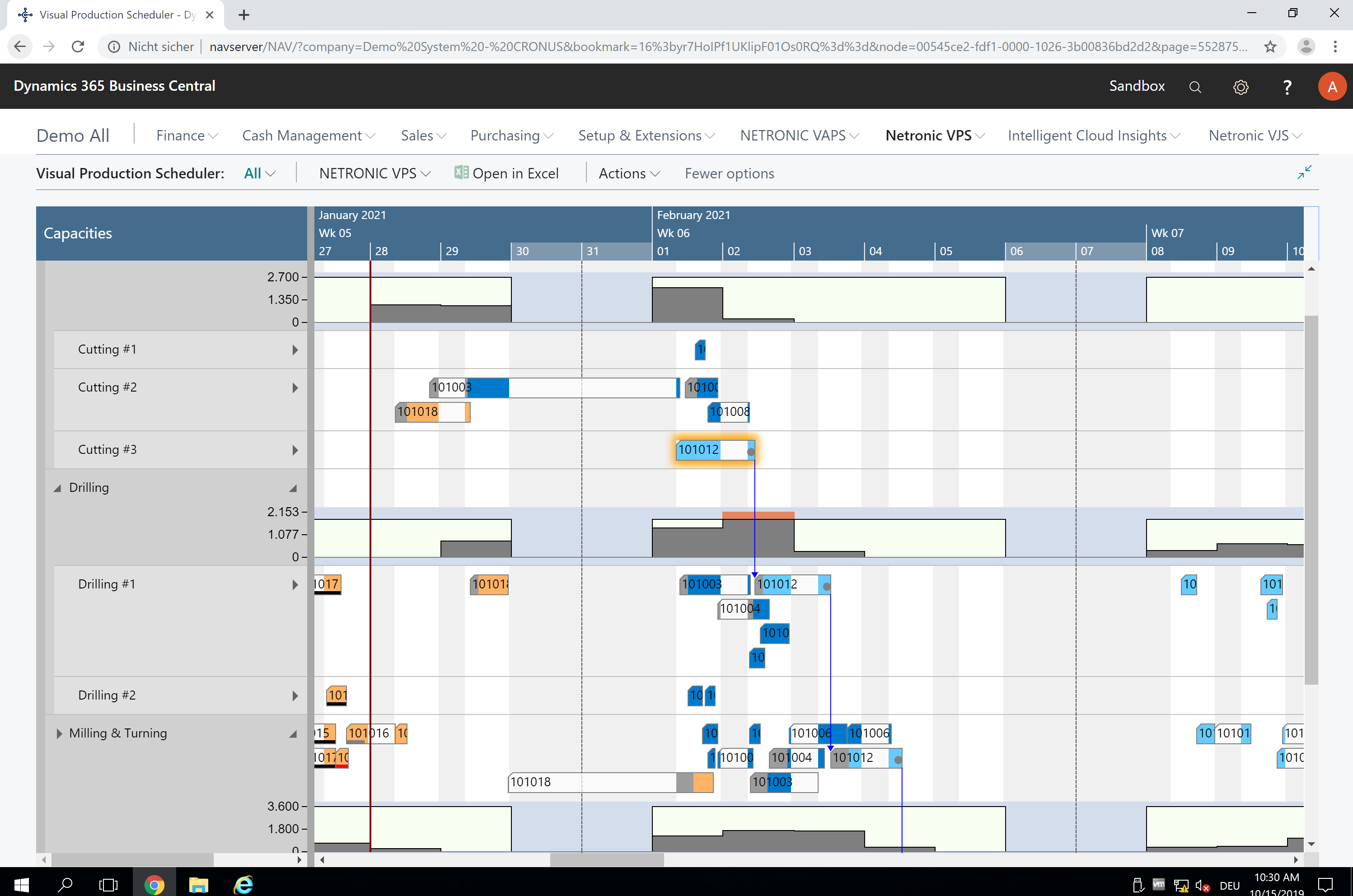Reload the page in Chrome
This screenshot has height=896, width=1353.
tap(78, 46)
